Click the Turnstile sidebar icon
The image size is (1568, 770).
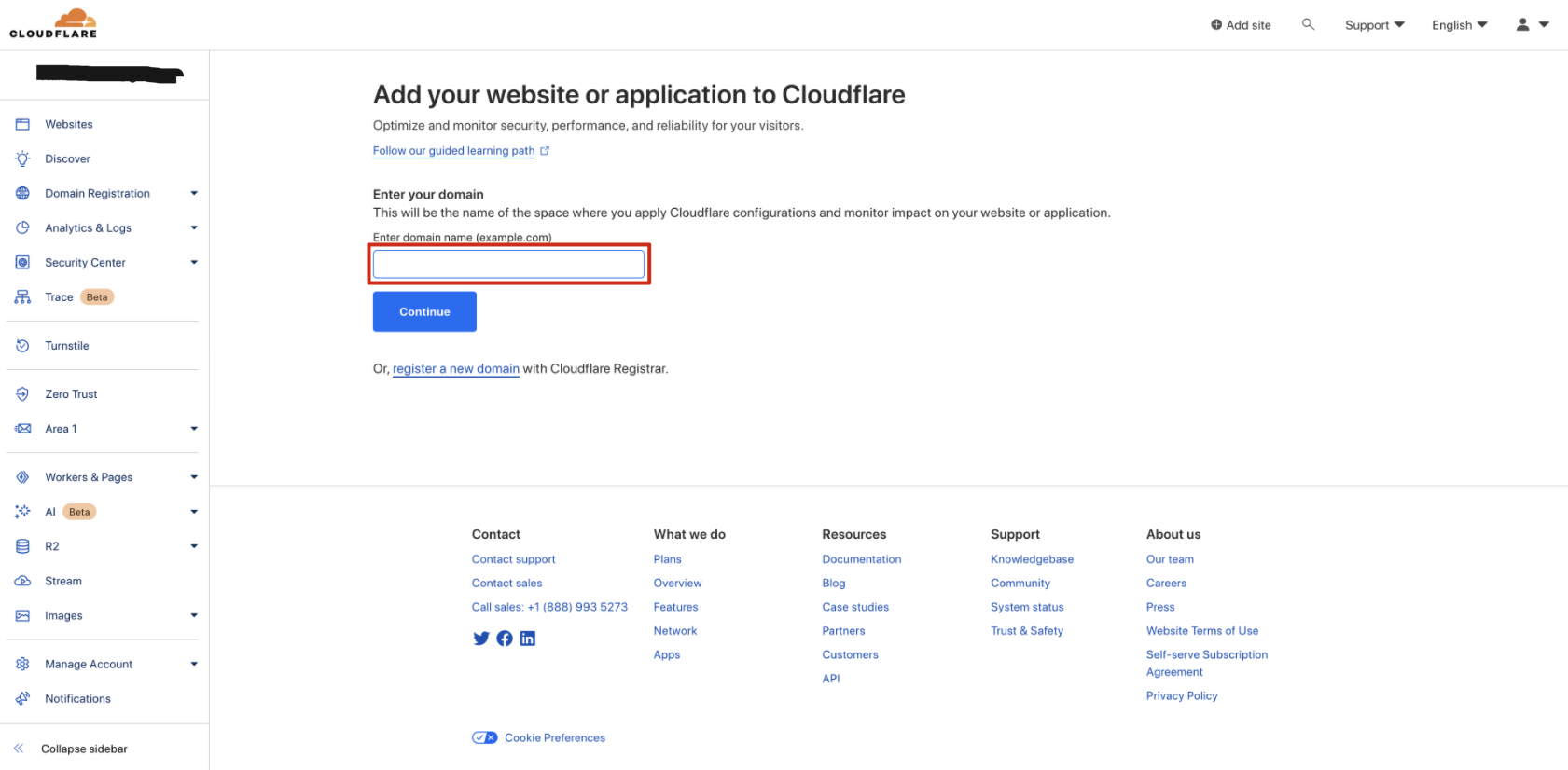coord(22,346)
